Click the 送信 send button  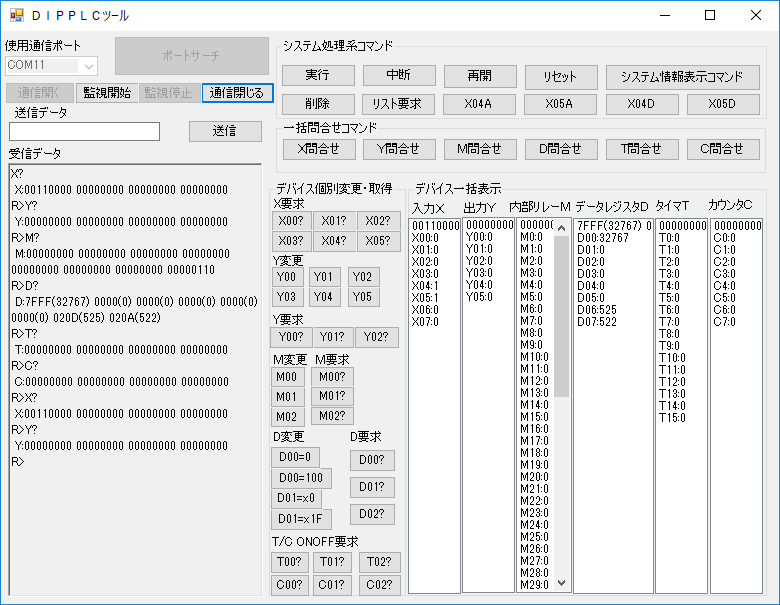pyautogui.click(x=225, y=131)
